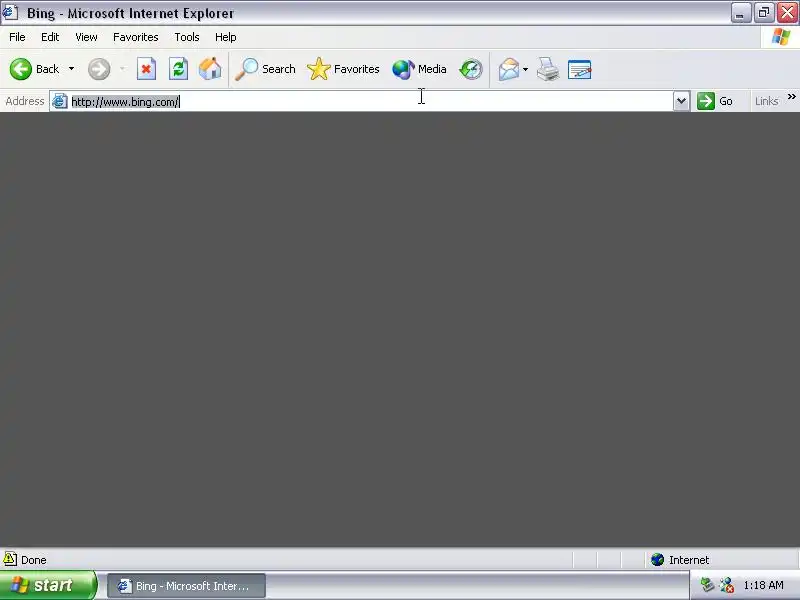
Task: Open the Favorites menu
Action: [136, 37]
